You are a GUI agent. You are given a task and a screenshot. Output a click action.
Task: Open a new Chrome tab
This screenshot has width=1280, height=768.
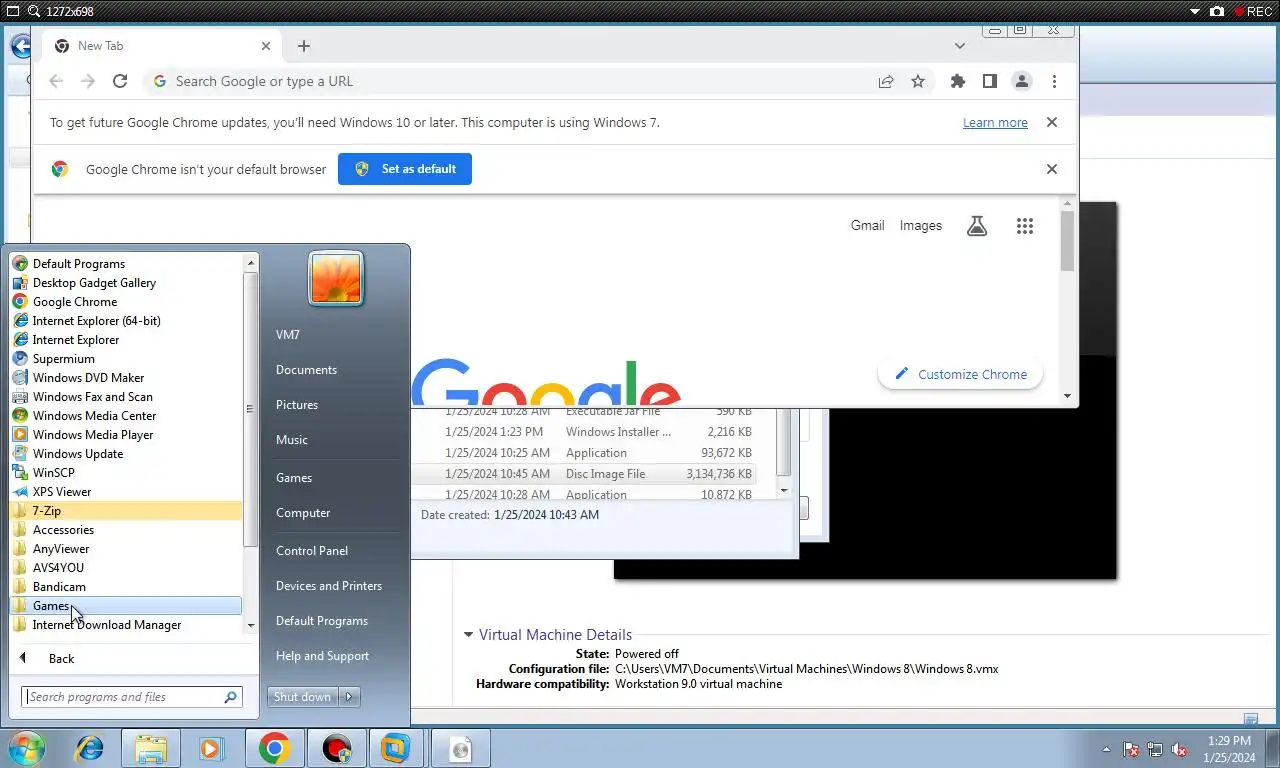(x=304, y=46)
